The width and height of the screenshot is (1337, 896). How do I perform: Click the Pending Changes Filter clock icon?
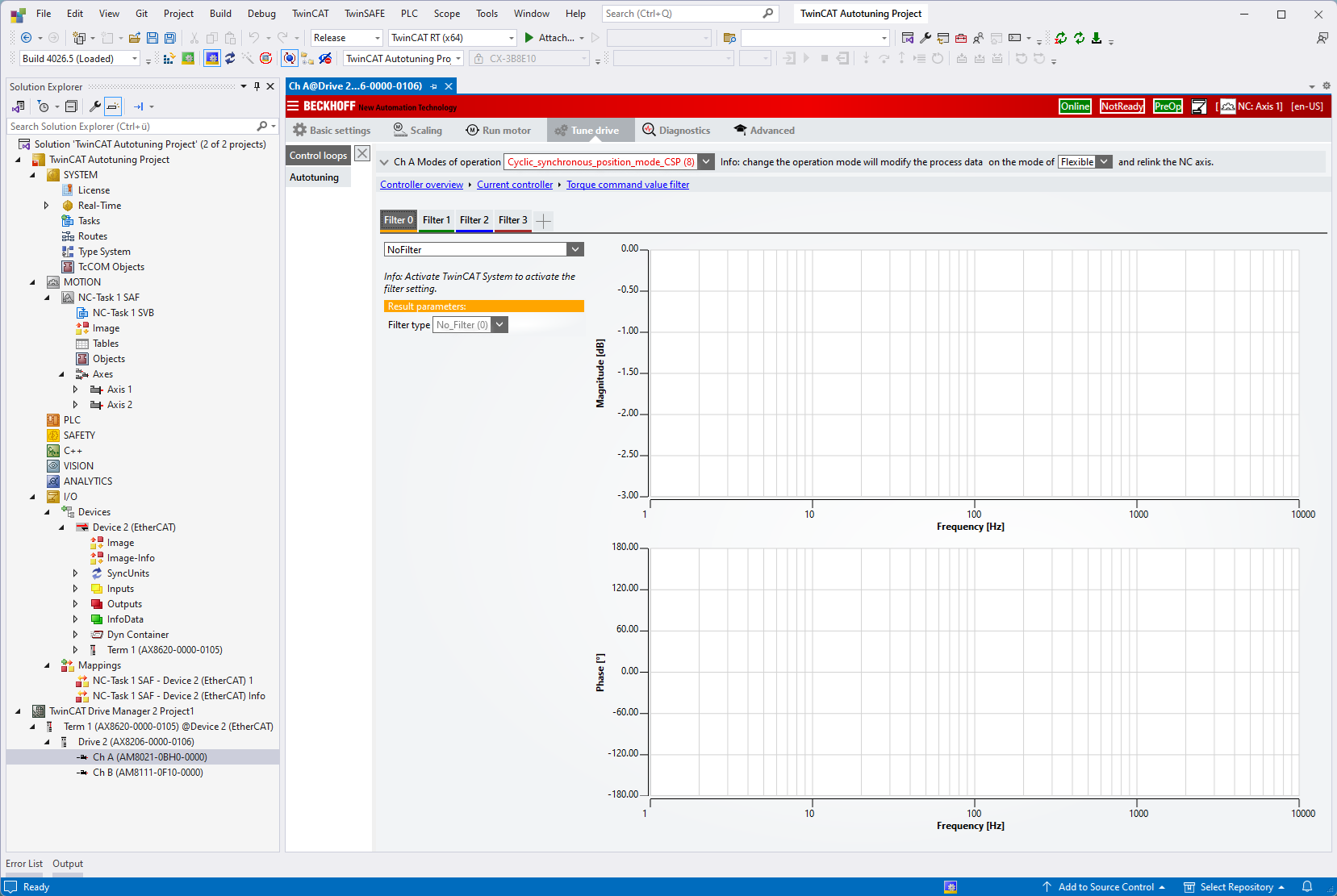44,106
